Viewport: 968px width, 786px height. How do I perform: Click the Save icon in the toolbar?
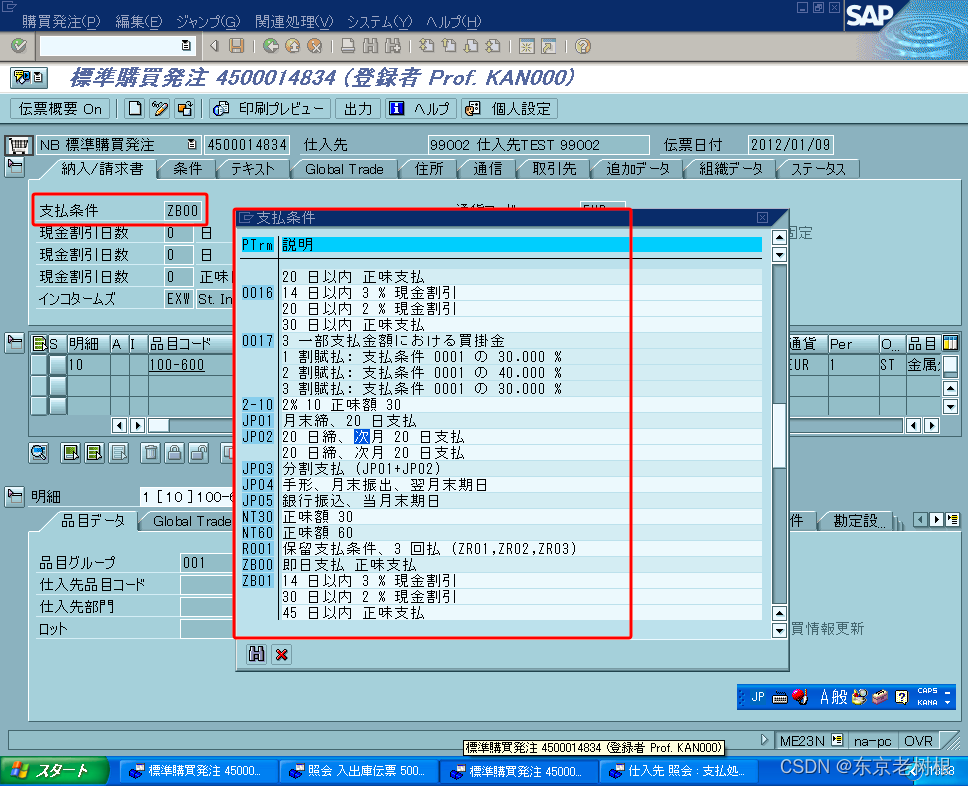click(x=236, y=45)
